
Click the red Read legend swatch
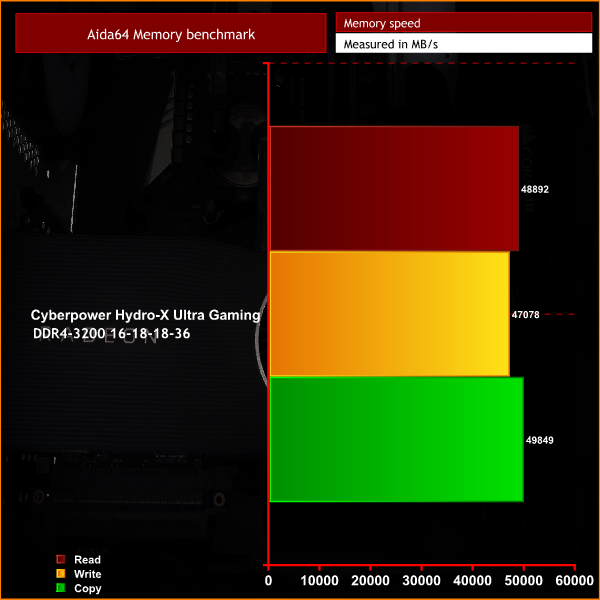point(61,560)
